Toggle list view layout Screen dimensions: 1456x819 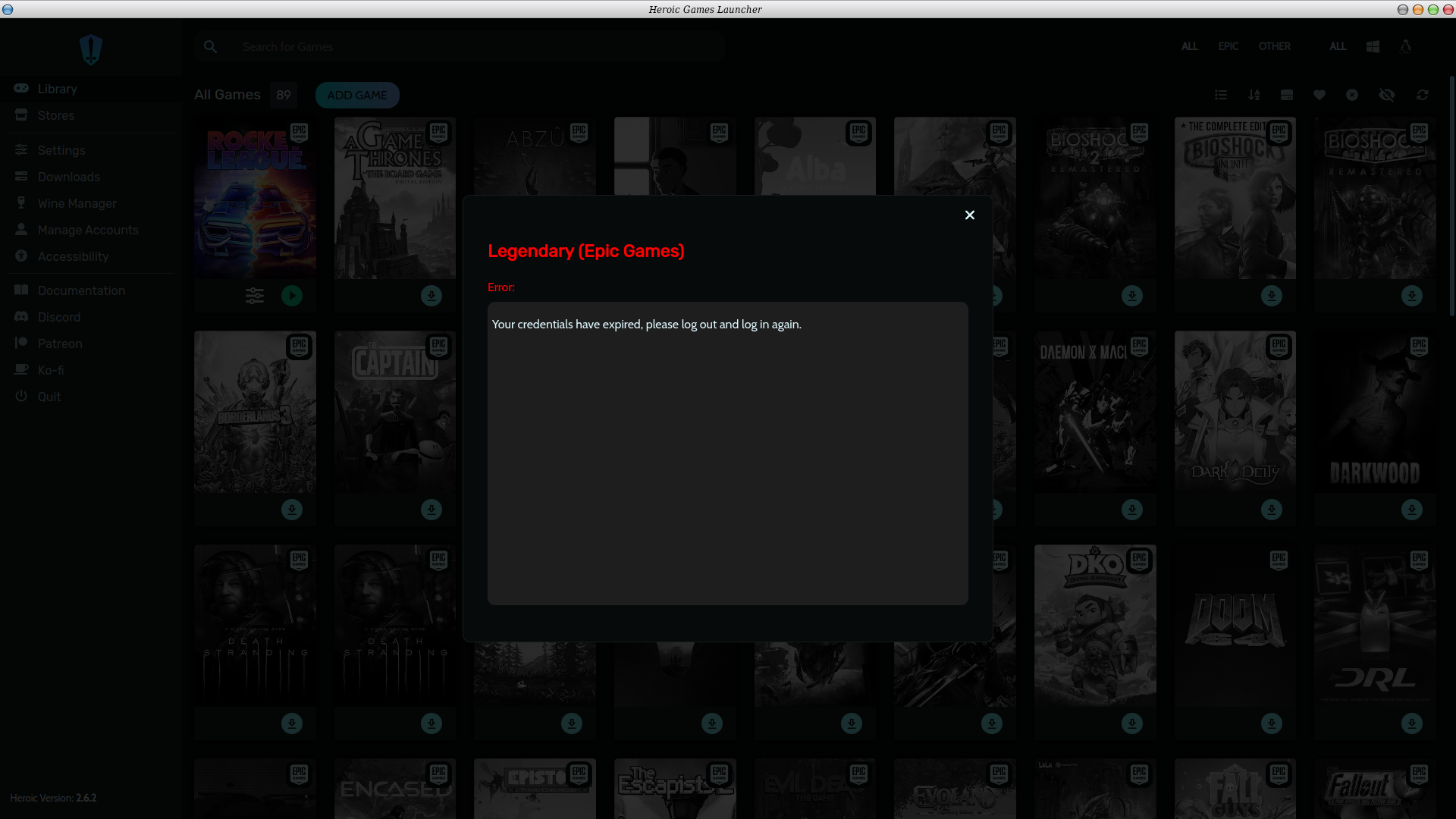click(x=1220, y=95)
